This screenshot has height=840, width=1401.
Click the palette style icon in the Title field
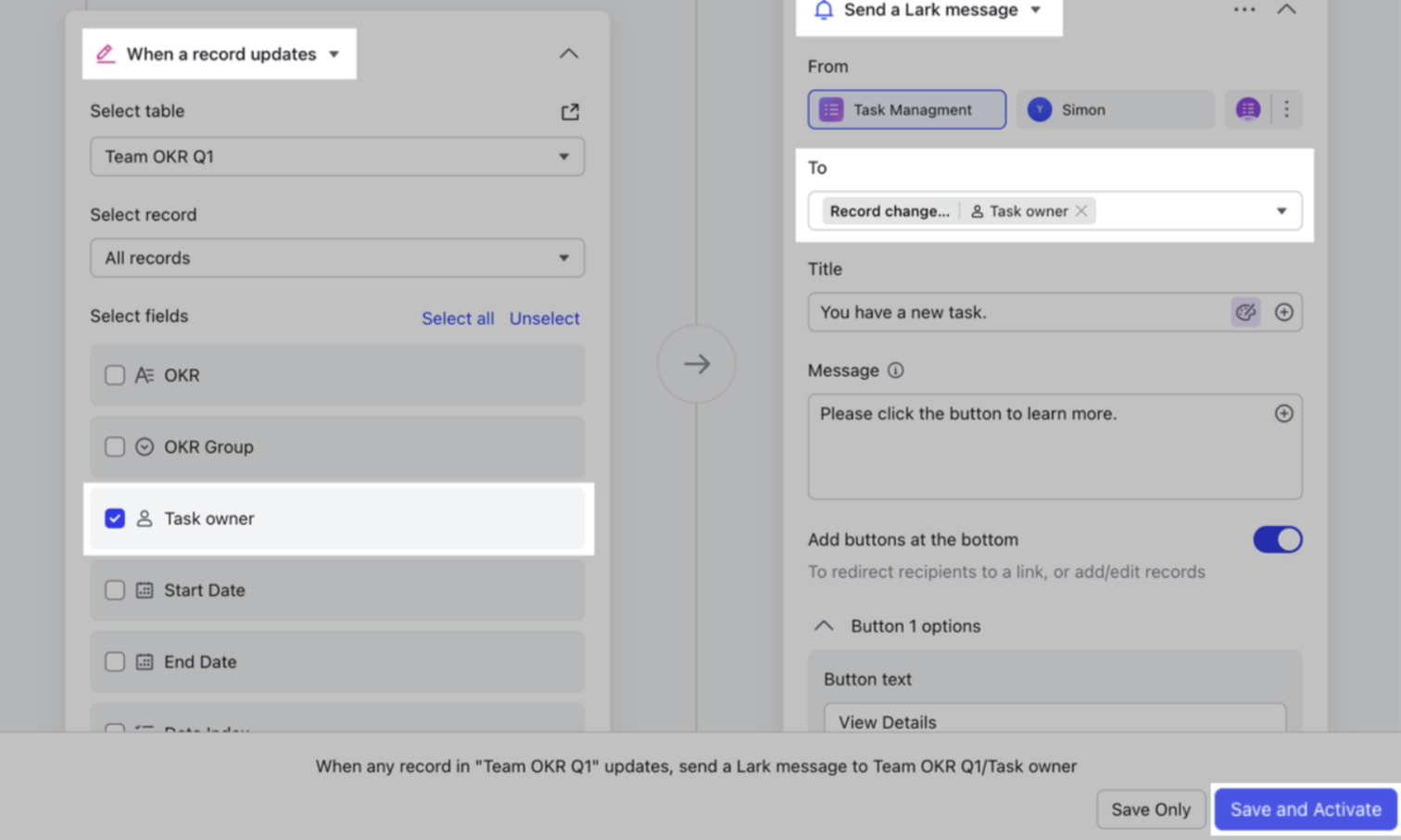click(x=1245, y=312)
